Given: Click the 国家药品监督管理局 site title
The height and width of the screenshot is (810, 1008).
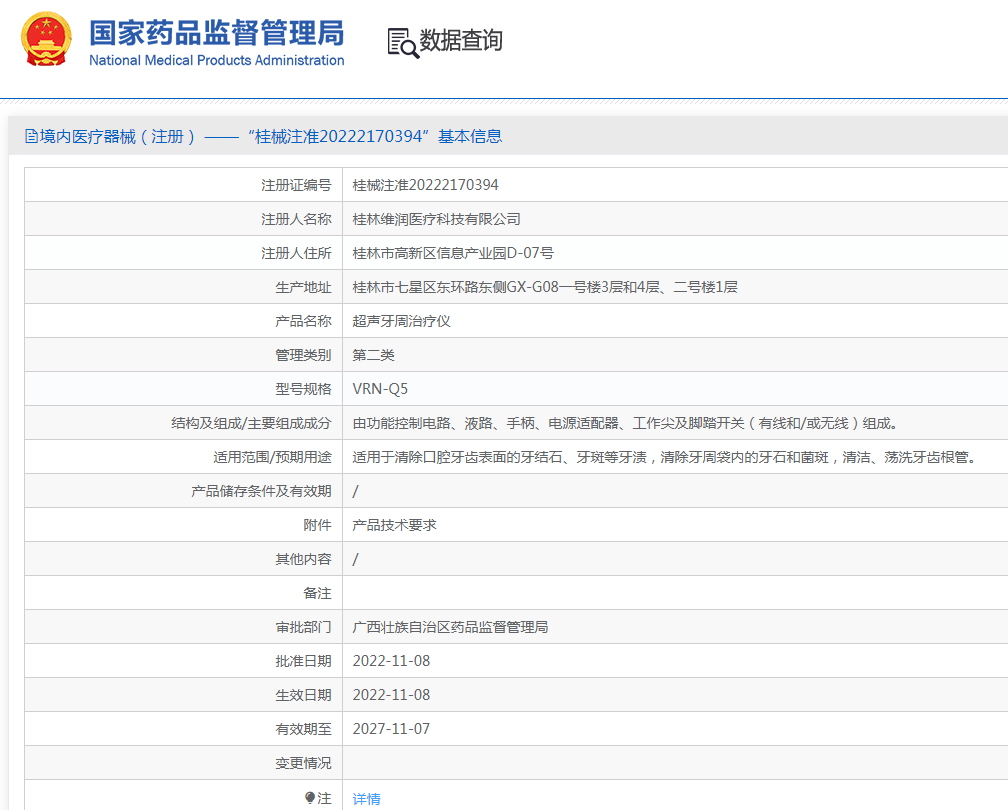Looking at the screenshot, I should (217, 33).
